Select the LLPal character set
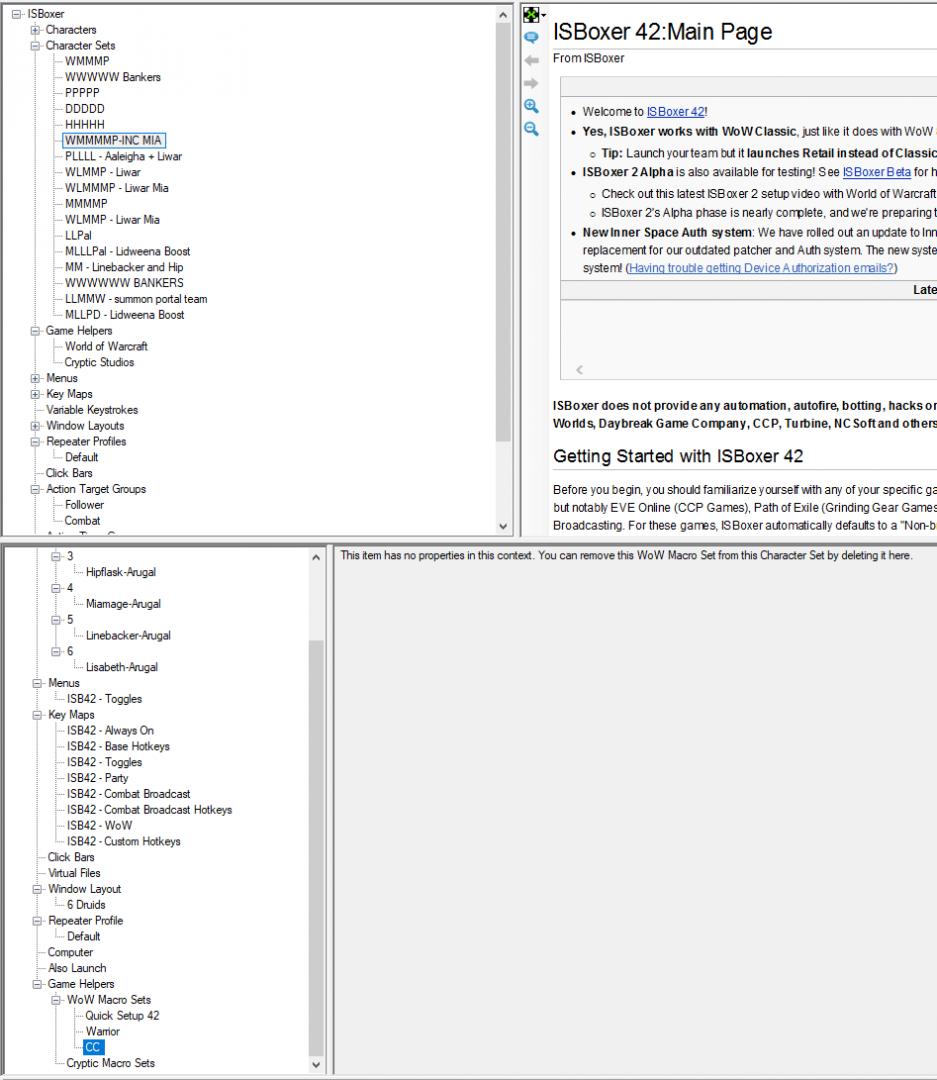The image size is (937, 1080). coord(78,236)
